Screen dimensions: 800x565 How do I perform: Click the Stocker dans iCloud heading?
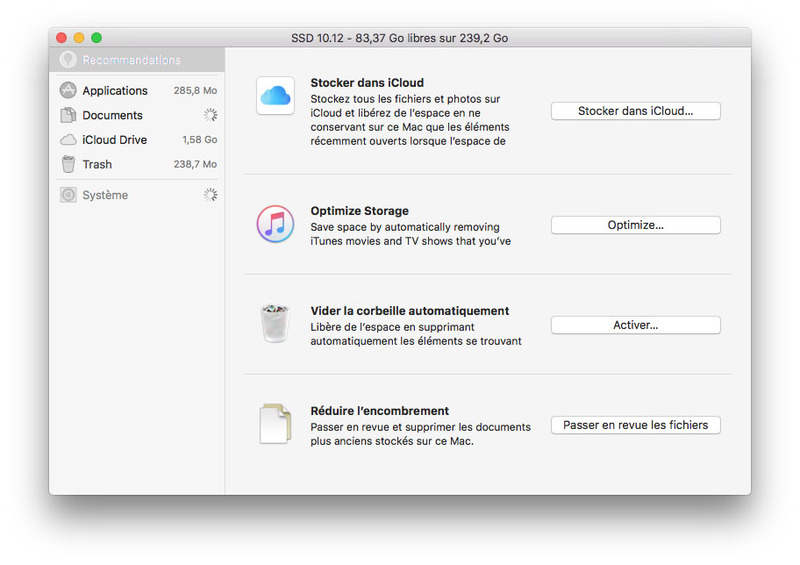point(367,83)
